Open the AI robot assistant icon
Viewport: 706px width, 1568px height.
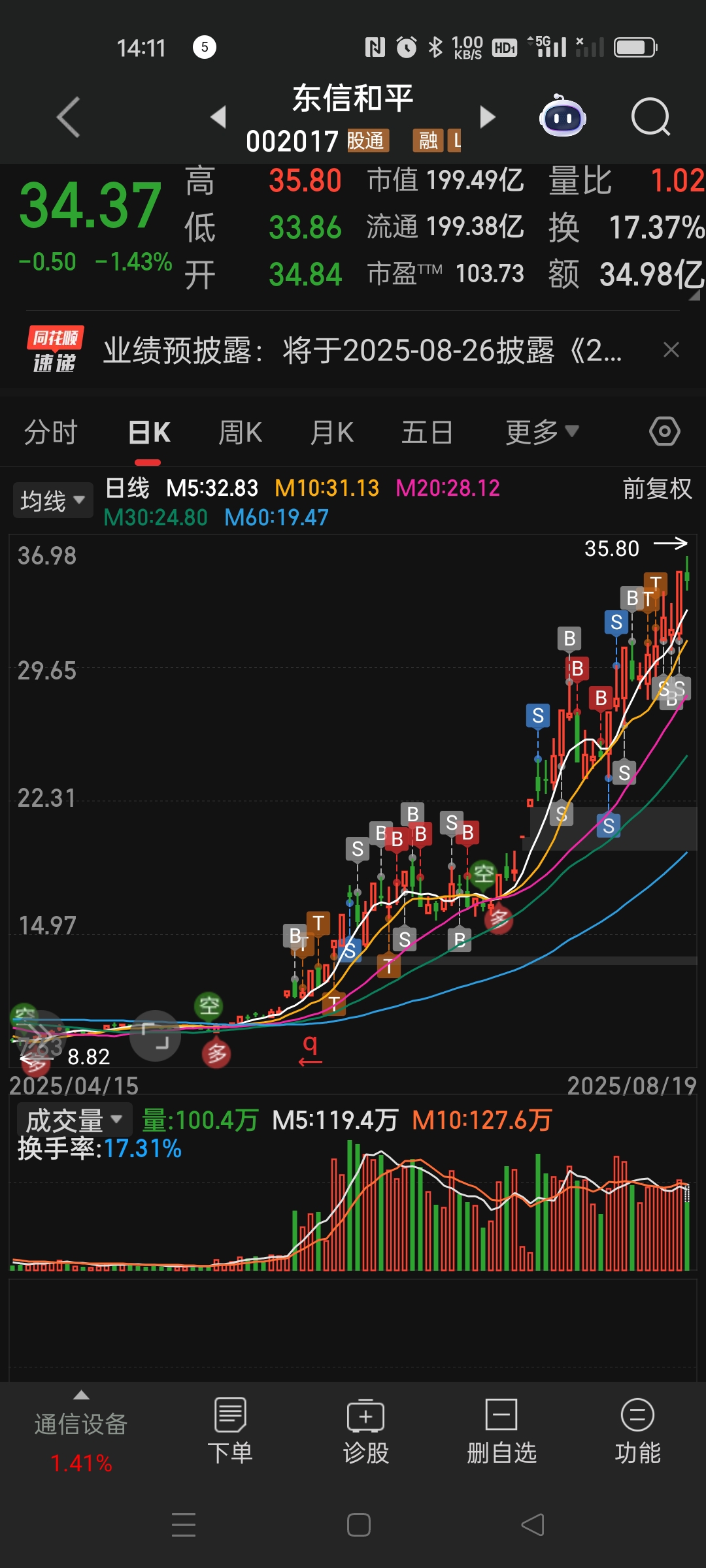click(x=562, y=116)
